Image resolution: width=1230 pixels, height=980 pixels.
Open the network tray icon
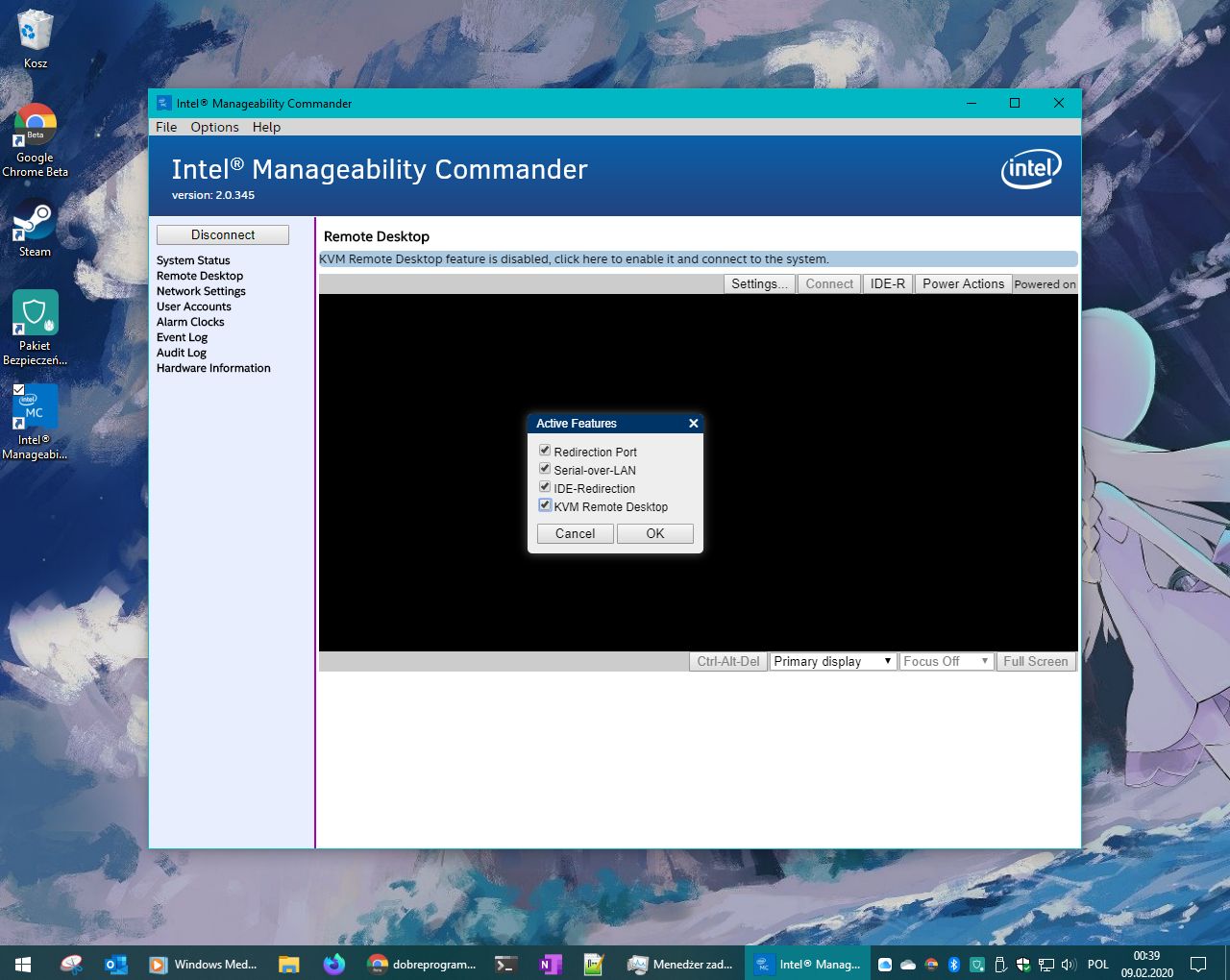pyautogui.click(x=1046, y=964)
